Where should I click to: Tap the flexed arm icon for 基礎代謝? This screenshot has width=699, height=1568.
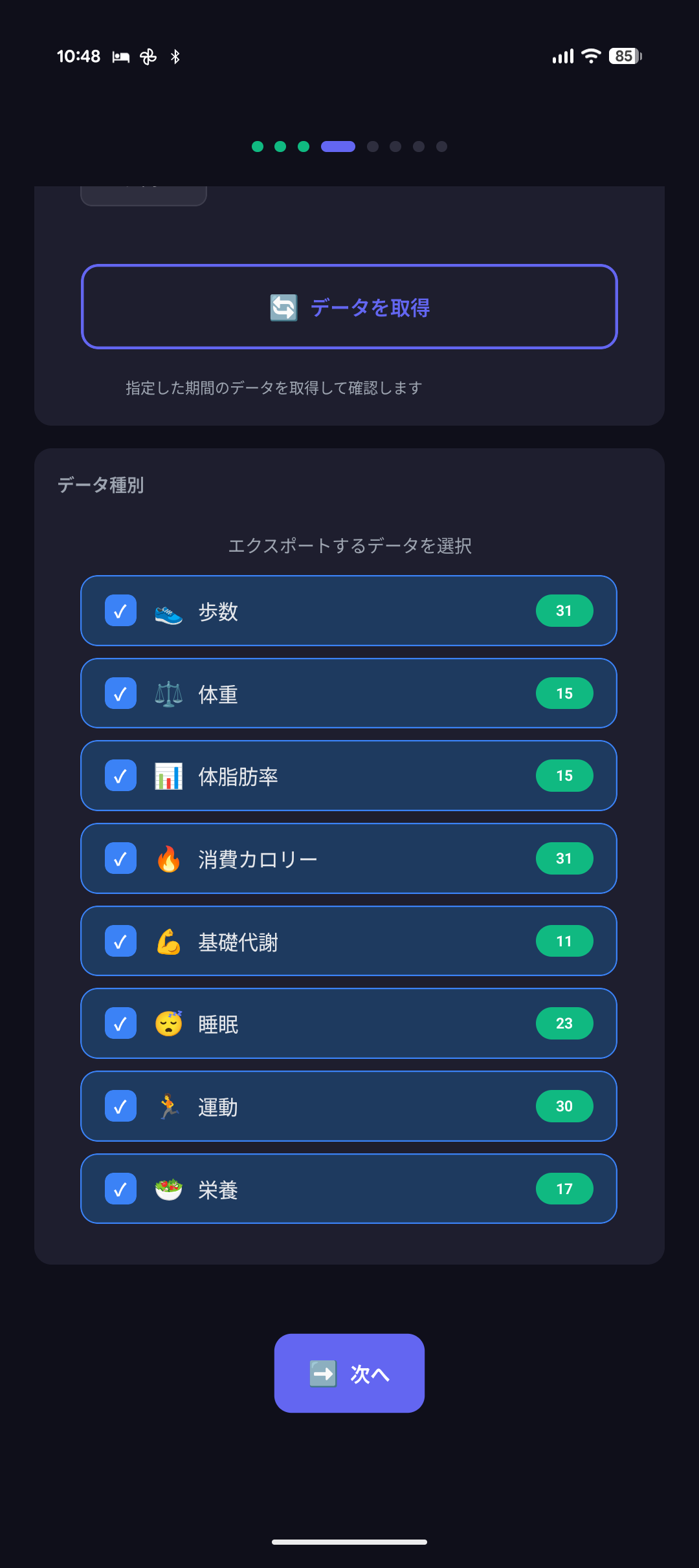(168, 942)
